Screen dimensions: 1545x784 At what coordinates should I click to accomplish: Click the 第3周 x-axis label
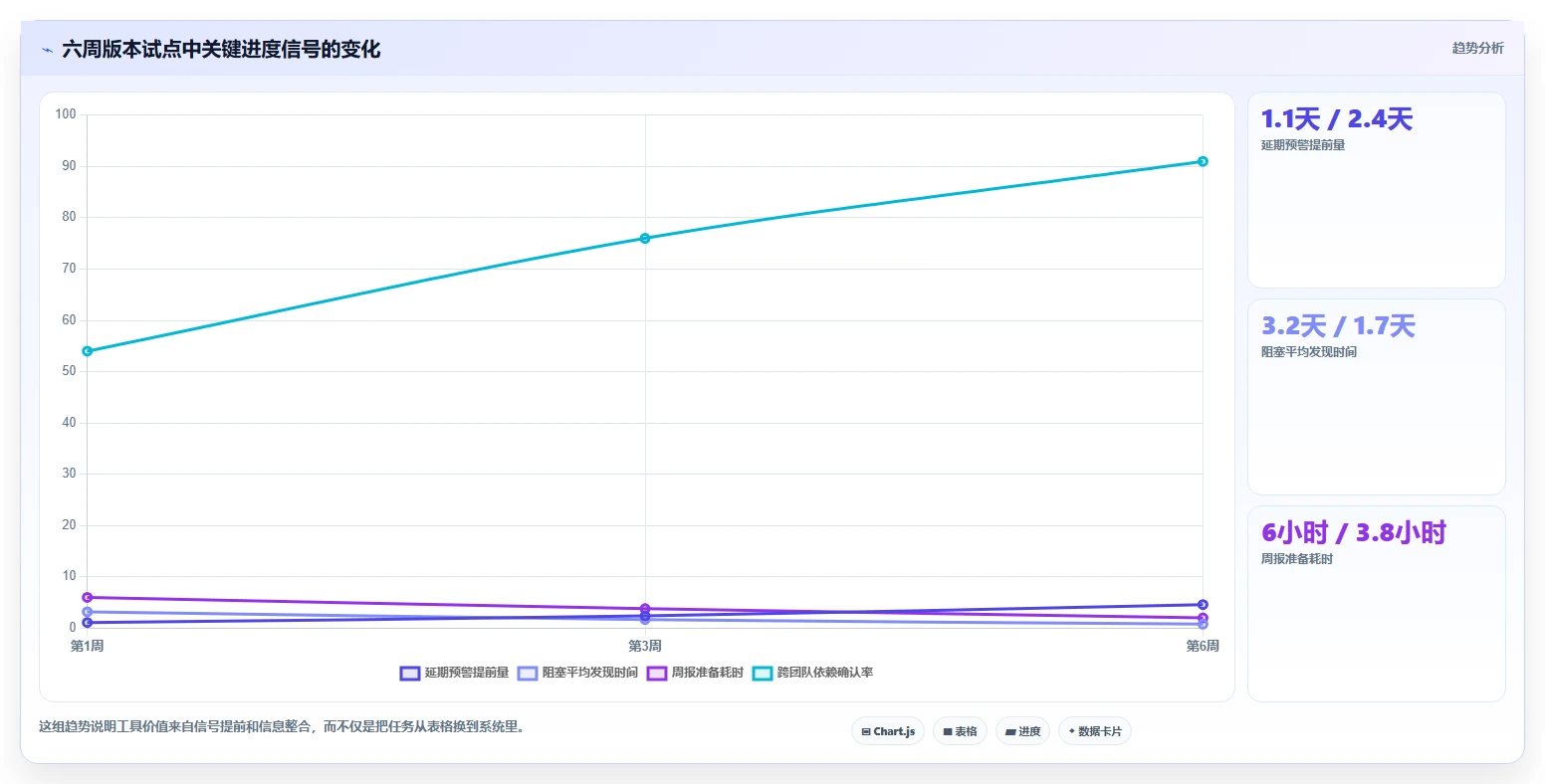(x=645, y=647)
